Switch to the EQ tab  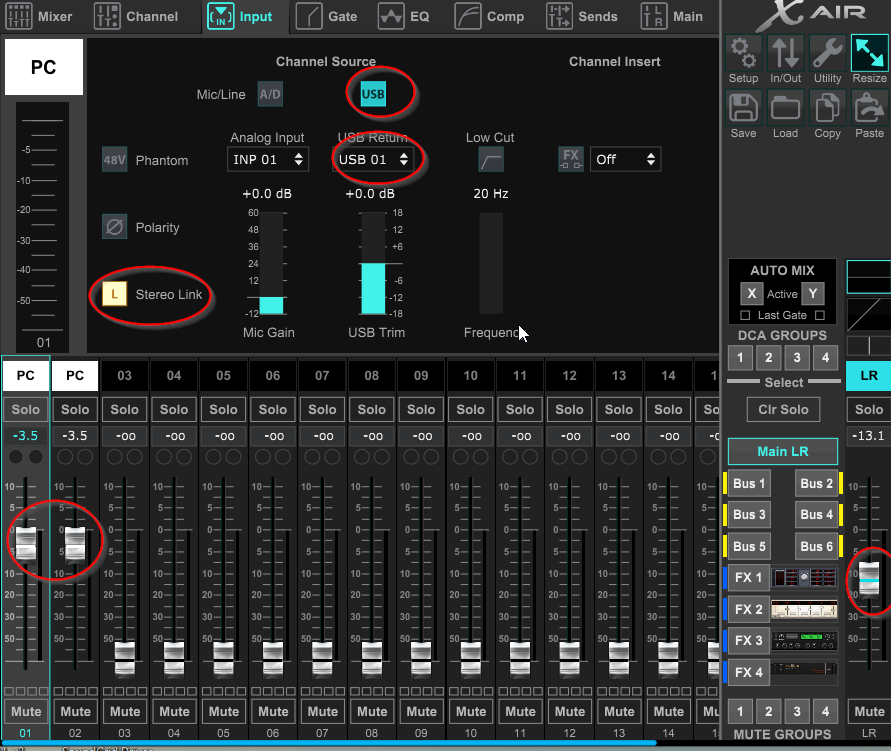(404, 16)
